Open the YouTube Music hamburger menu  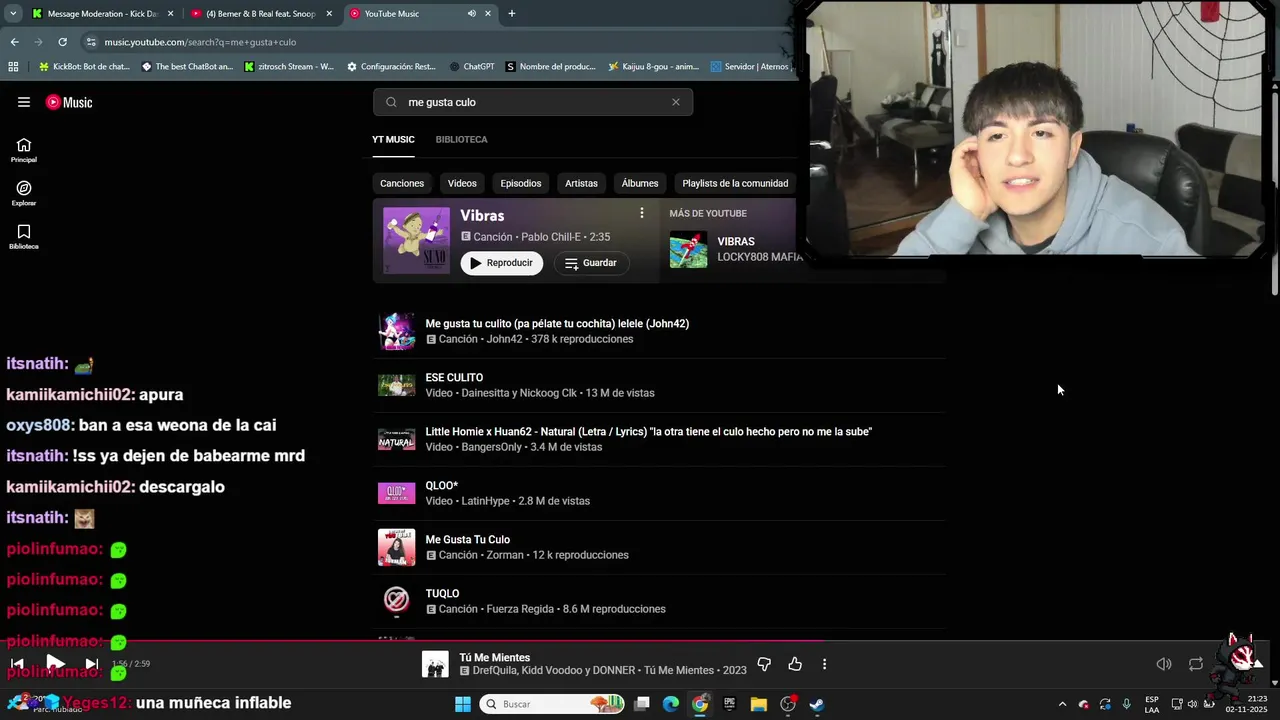24,102
